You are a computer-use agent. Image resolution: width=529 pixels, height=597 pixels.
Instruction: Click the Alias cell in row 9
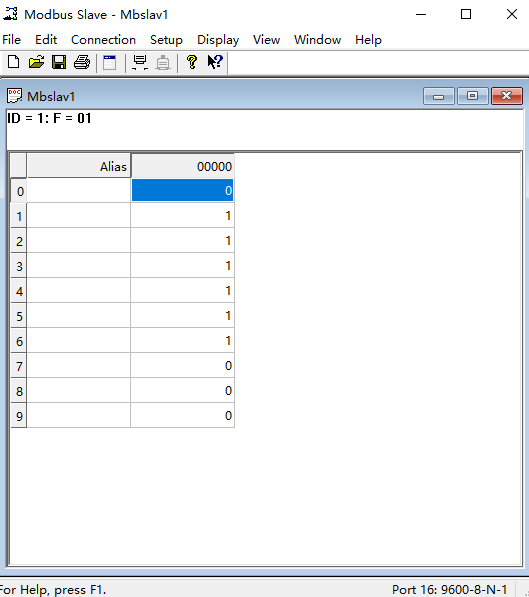[x=79, y=415]
